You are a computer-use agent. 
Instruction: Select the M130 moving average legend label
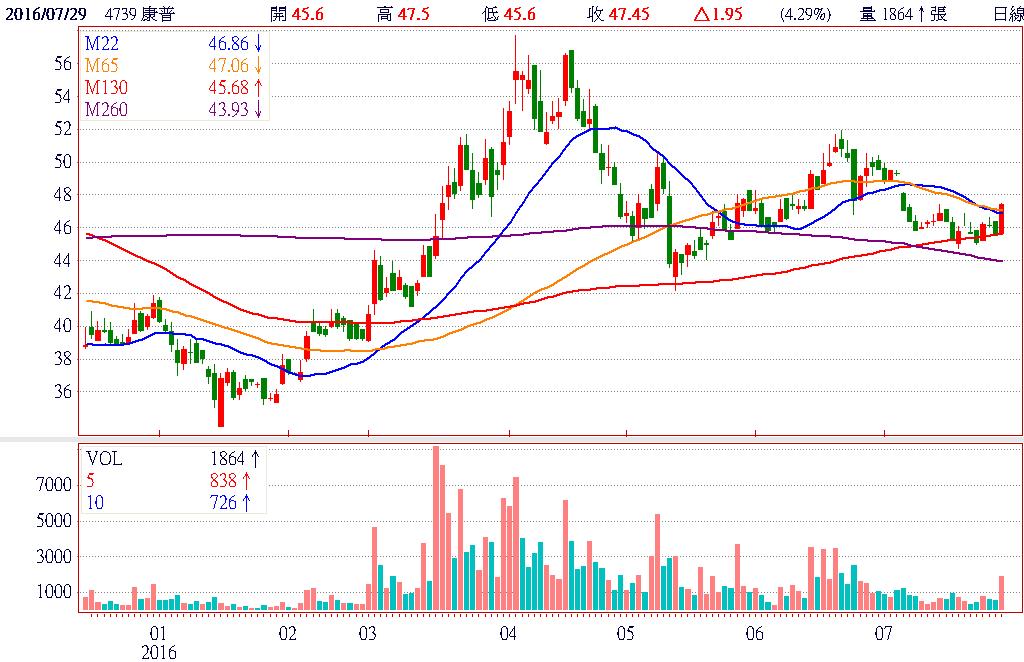click(107, 87)
